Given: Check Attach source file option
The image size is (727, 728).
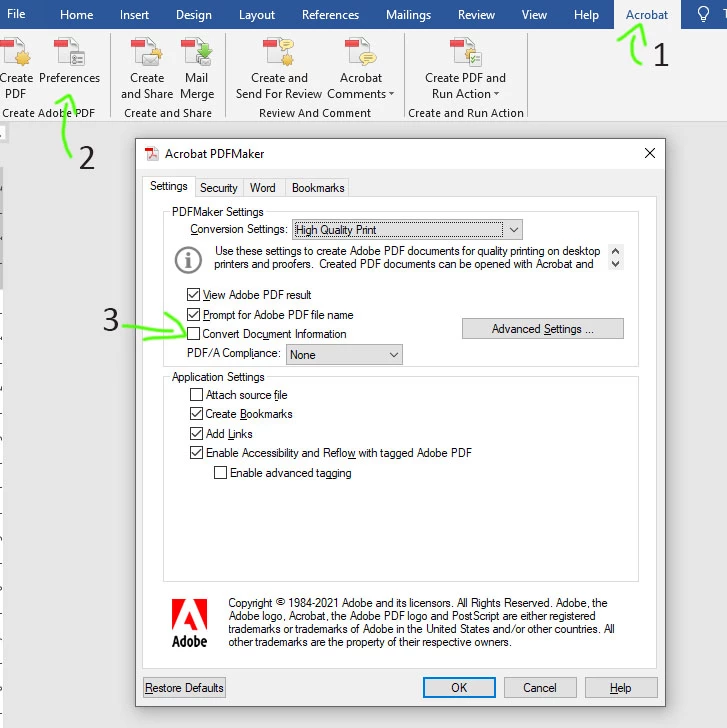Looking at the screenshot, I should pyautogui.click(x=196, y=395).
